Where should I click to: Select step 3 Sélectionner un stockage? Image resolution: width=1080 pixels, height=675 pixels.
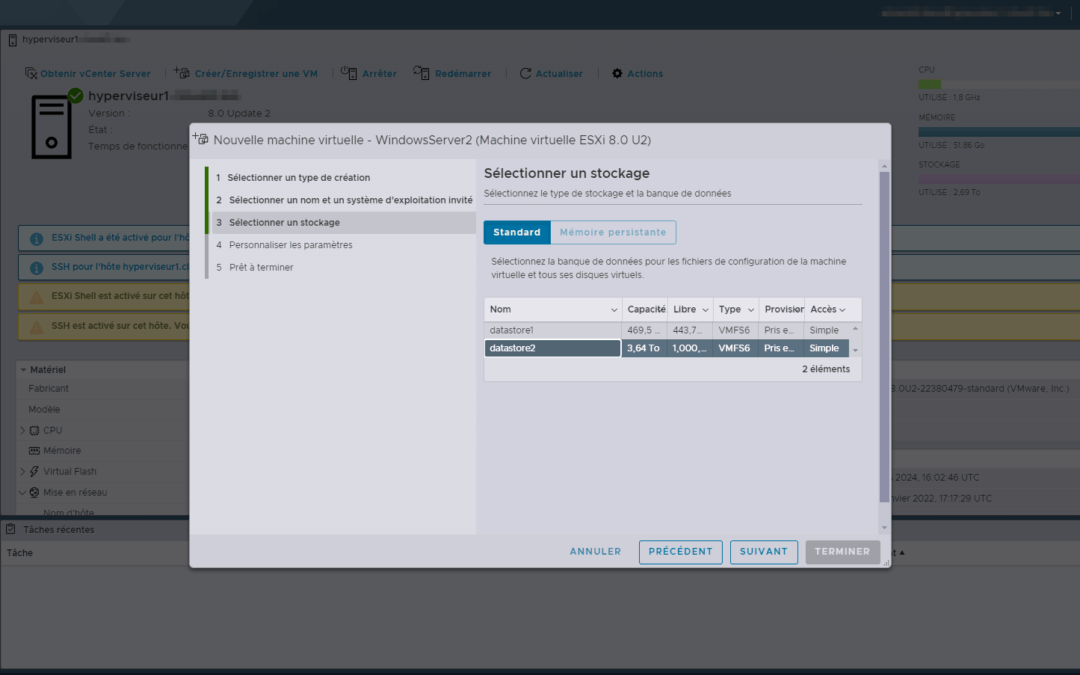click(344, 222)
